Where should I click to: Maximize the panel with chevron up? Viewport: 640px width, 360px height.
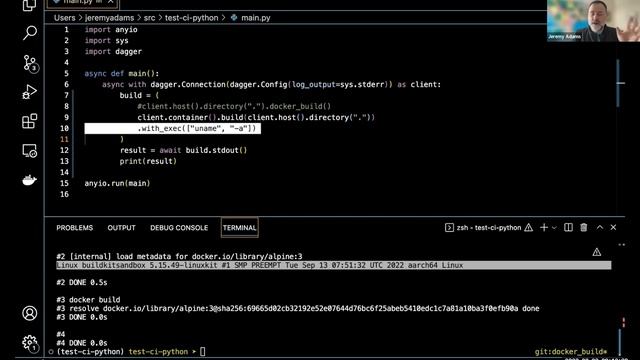click(x=600, y=227)
